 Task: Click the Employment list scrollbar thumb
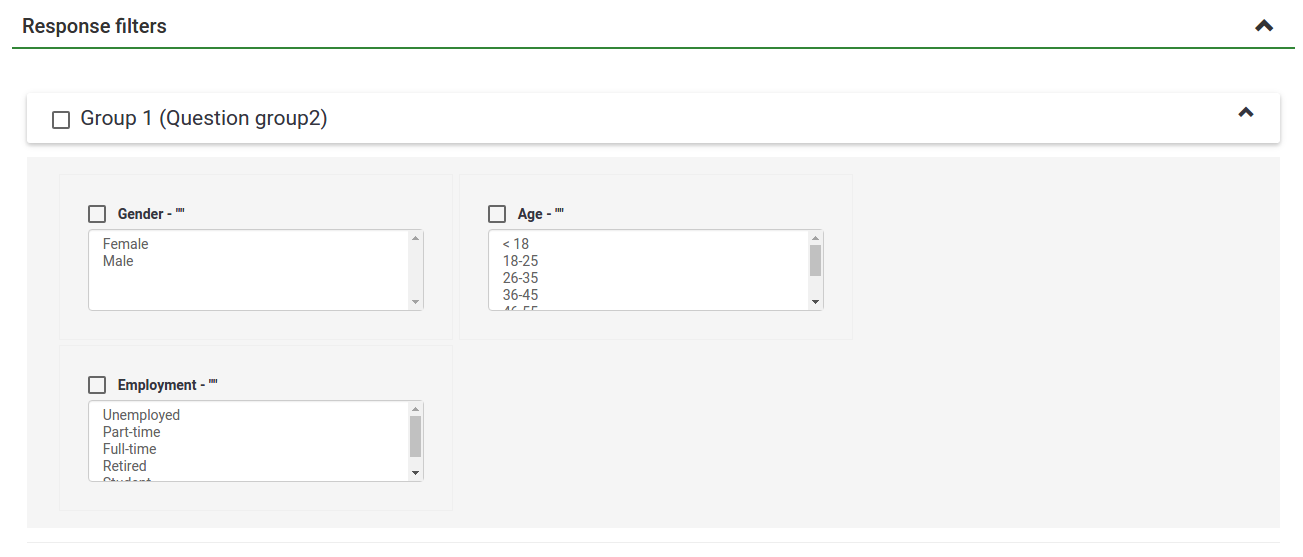pos(415,436)
